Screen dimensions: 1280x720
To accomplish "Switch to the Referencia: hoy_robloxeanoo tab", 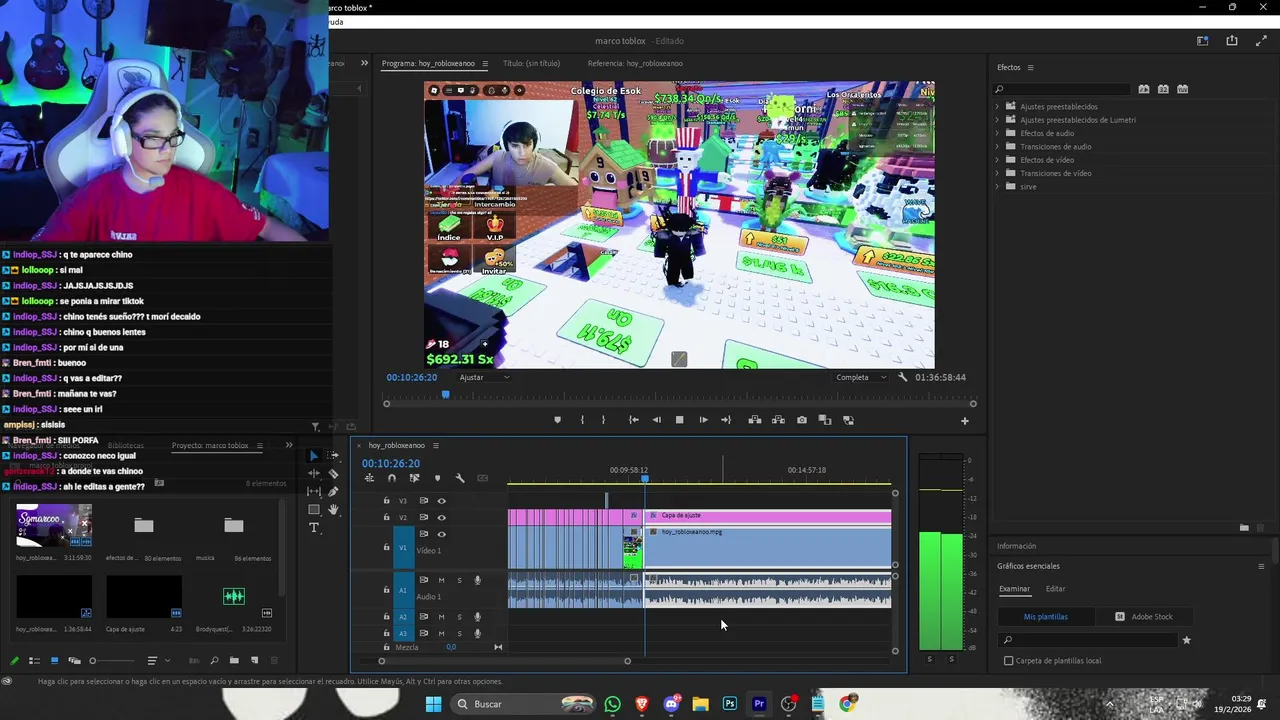I will click(635, 63).
